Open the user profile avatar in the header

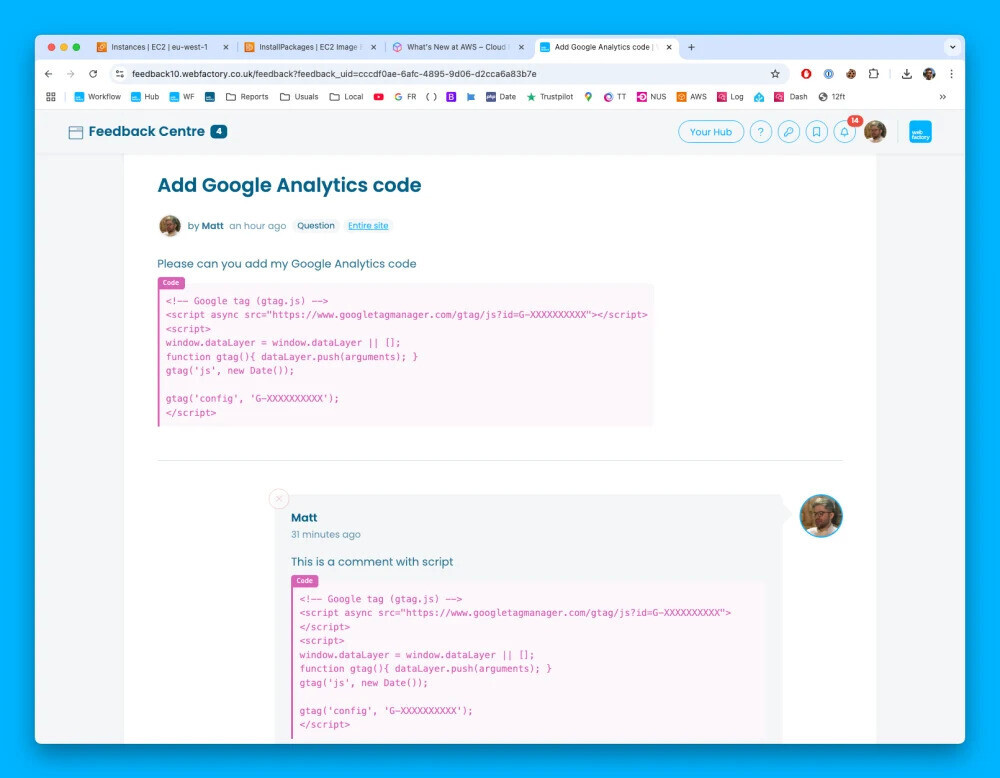(875, 131)
